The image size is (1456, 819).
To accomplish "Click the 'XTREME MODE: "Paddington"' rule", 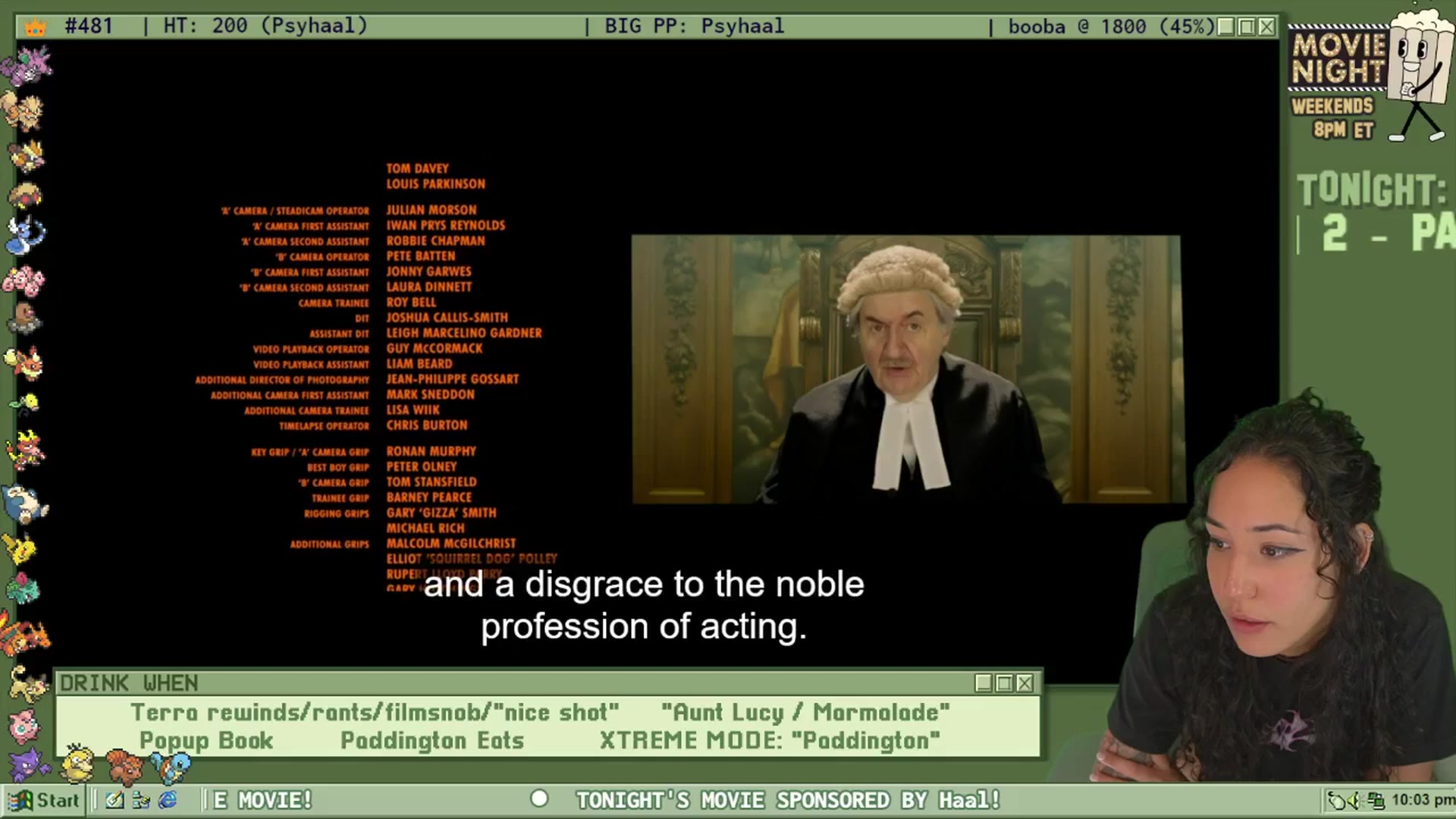I will coord(770,740).
